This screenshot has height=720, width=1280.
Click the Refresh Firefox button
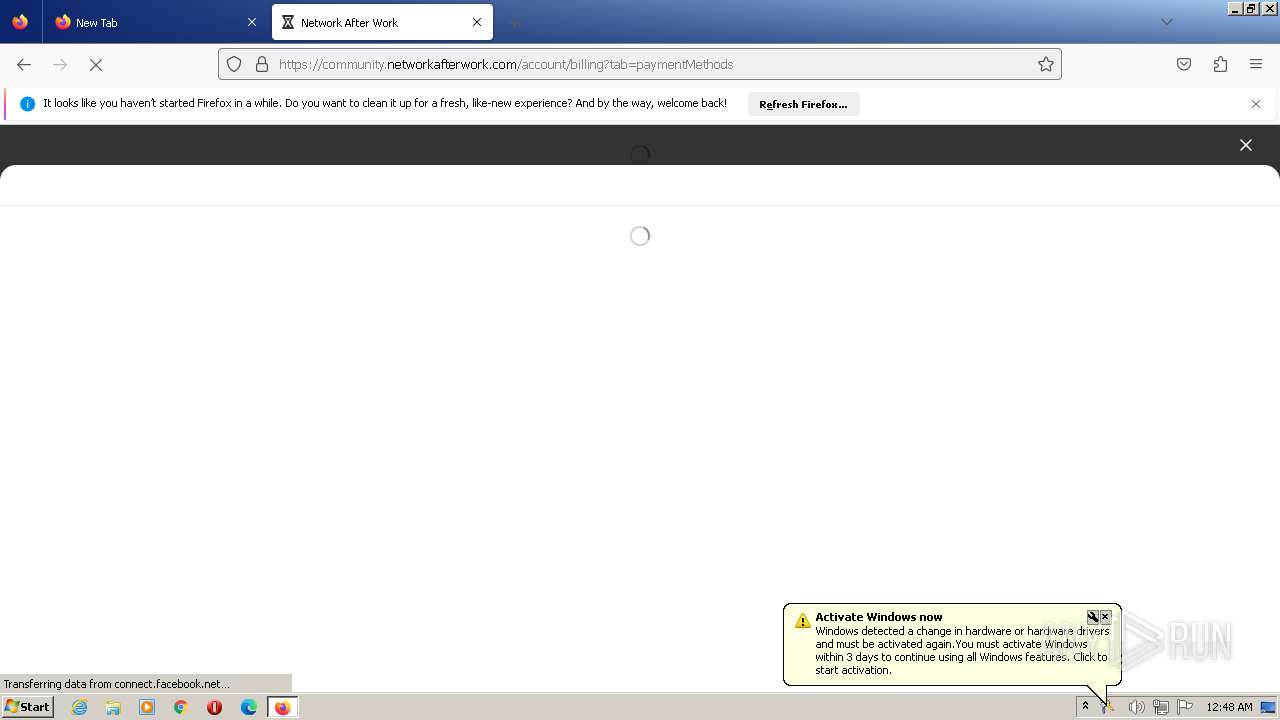803,104
